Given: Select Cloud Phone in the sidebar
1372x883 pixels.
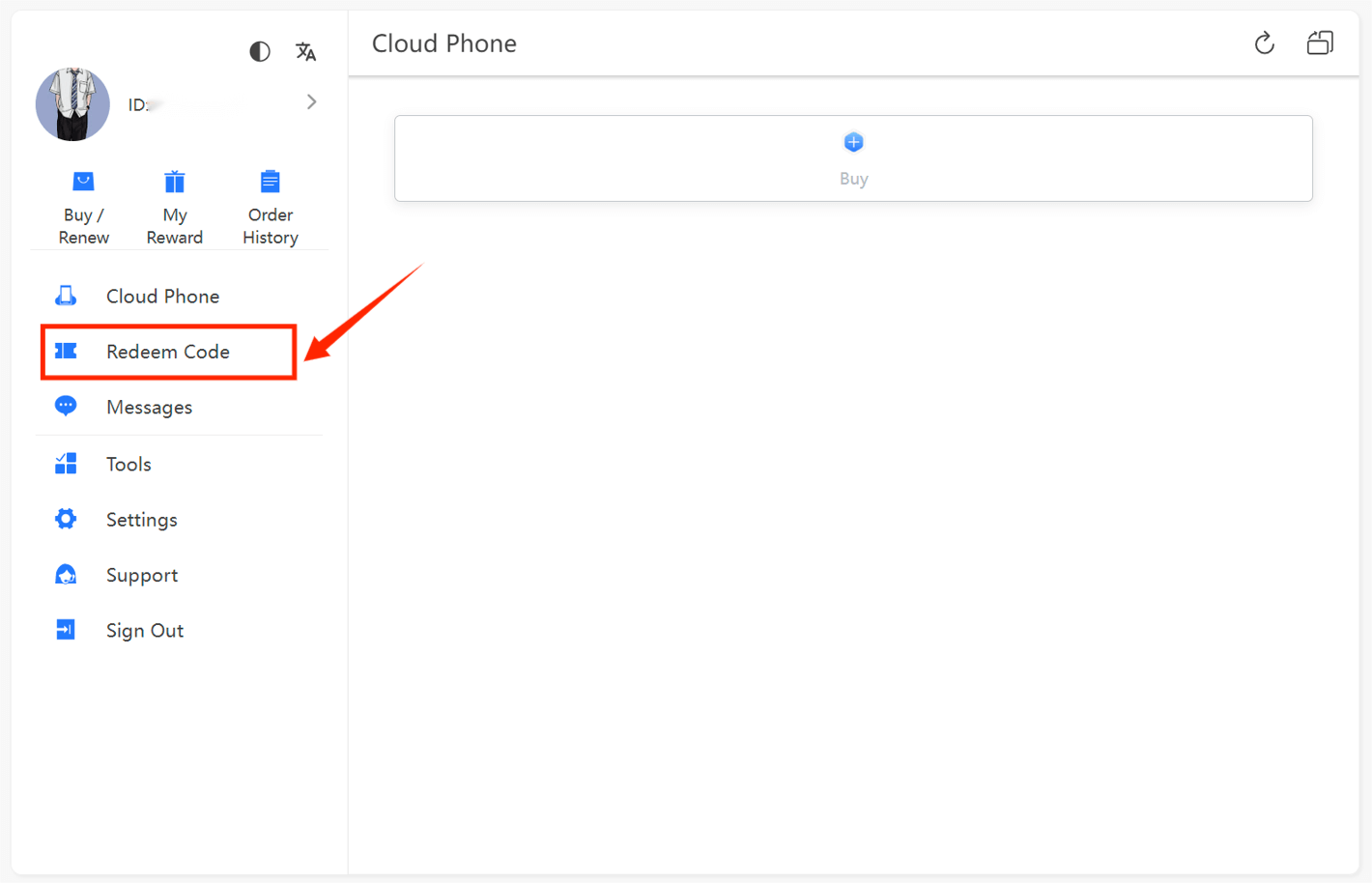Looking at the screenshot, I should 162,297.
